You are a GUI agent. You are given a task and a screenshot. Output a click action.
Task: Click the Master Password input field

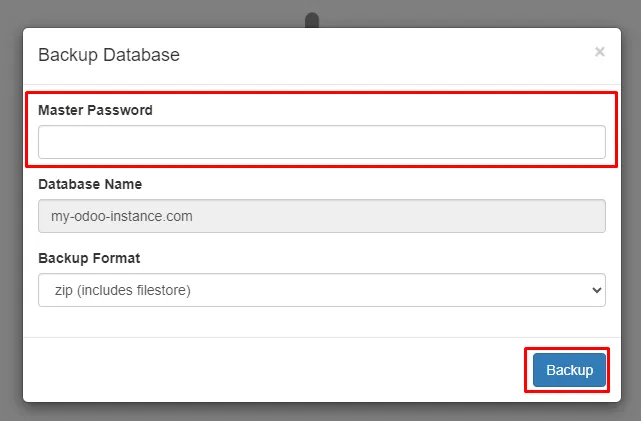click(322, 142)
